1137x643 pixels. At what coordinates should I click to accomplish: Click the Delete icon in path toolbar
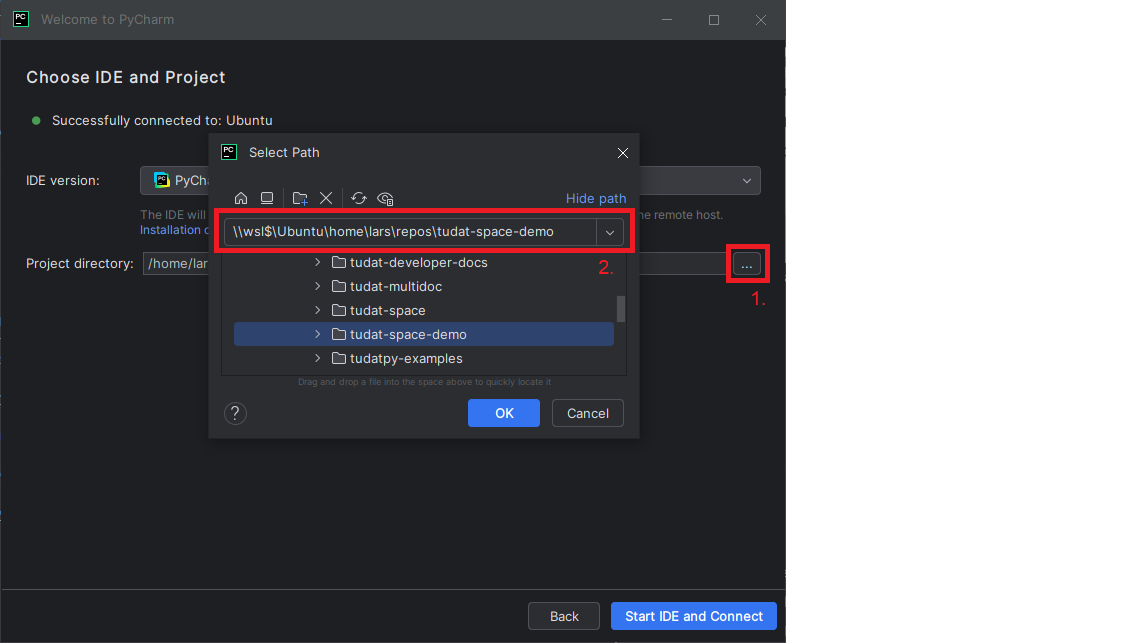coord(326,198)
